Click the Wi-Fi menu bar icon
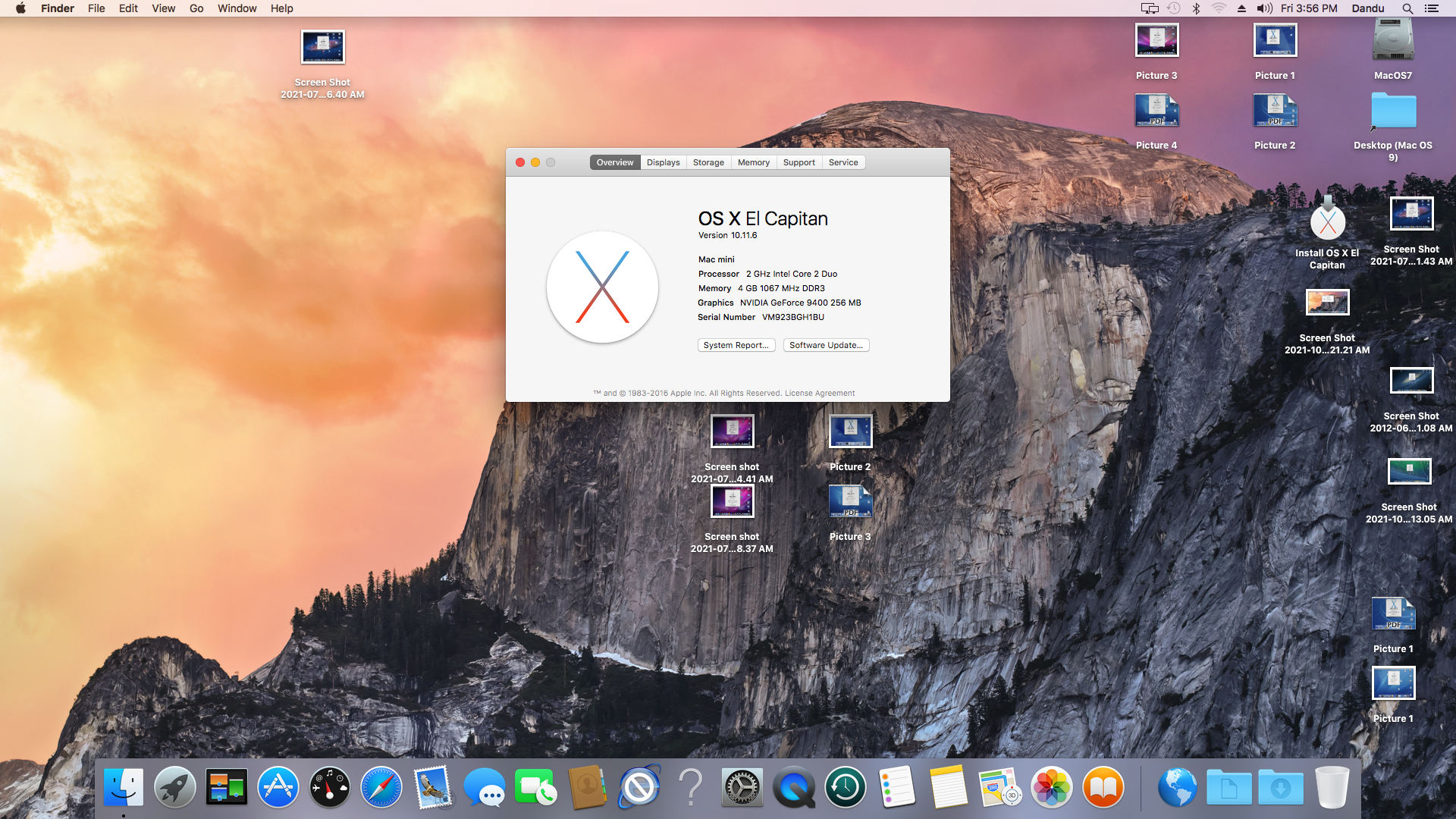 [x=1219, y=8]
